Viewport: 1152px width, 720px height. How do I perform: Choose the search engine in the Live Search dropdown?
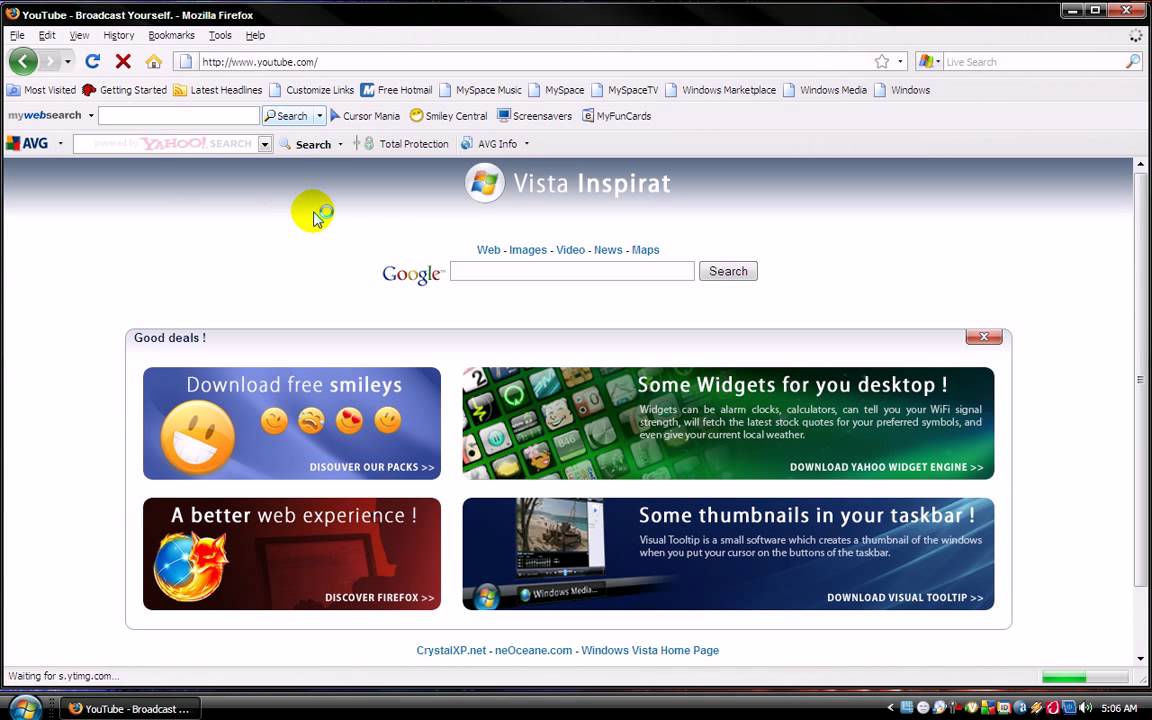[x=929, y=62]
